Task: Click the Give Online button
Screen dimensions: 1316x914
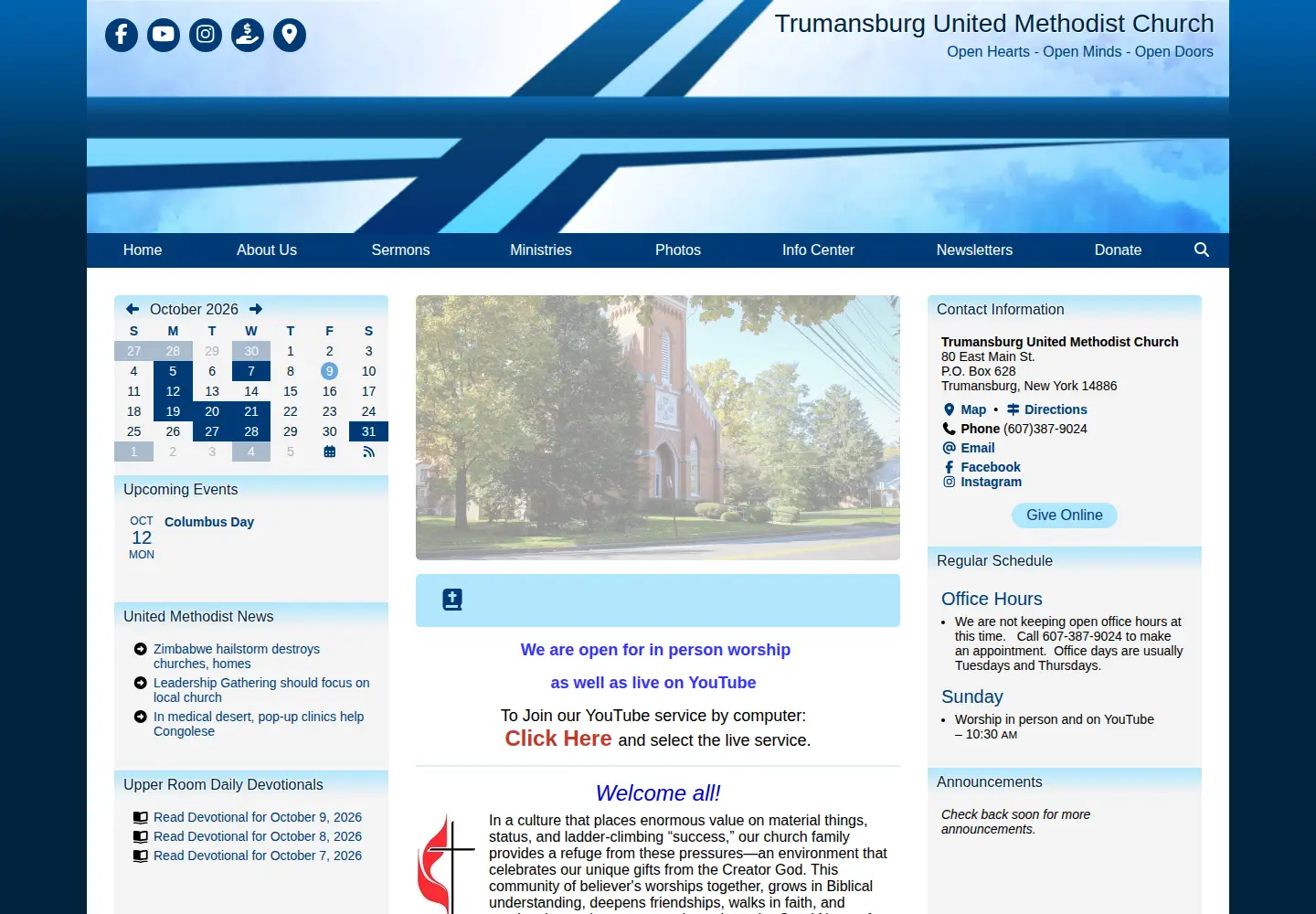Action: [x=1065, y=515]
